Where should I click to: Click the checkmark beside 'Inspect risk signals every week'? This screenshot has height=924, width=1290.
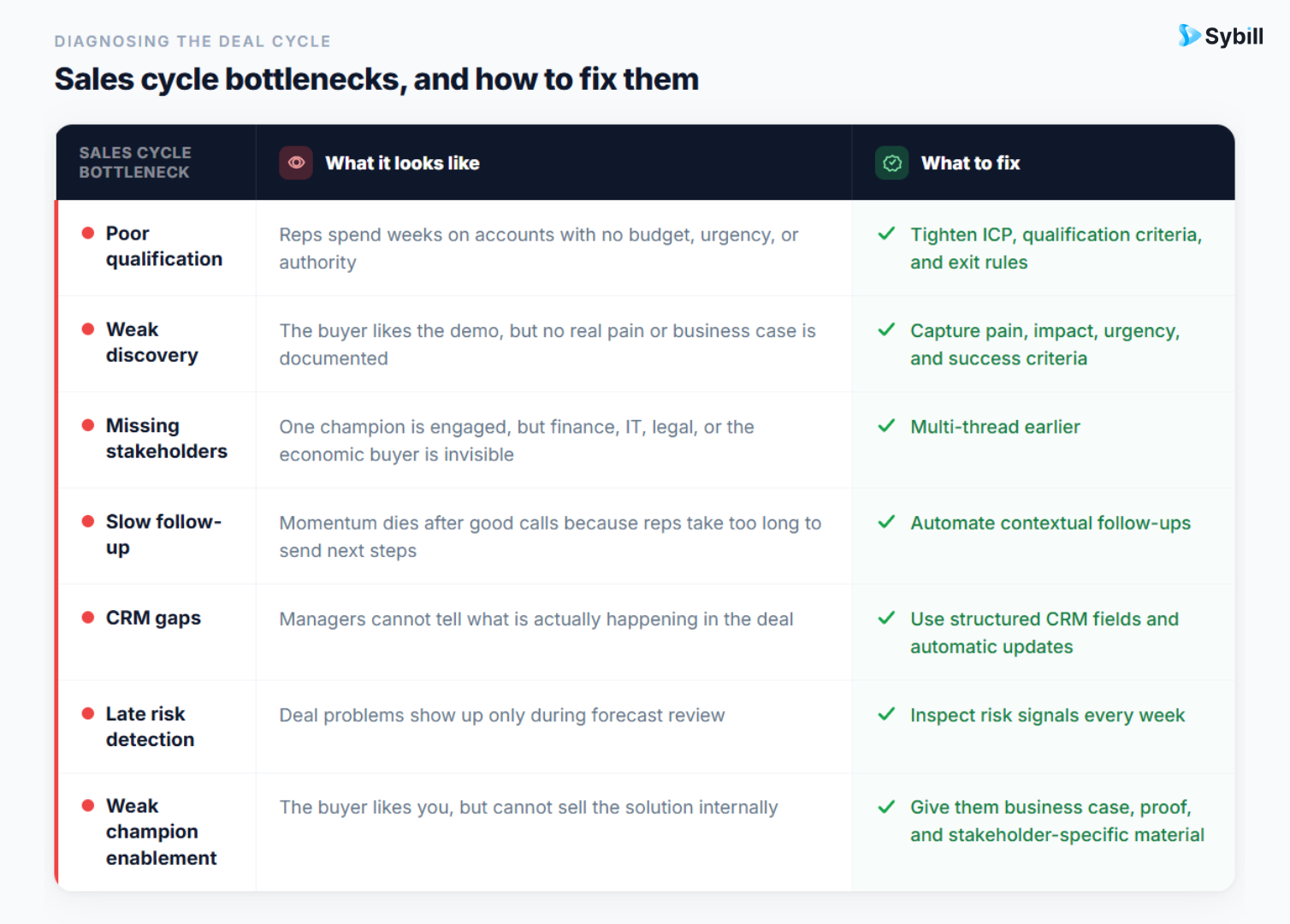(887, 714)
